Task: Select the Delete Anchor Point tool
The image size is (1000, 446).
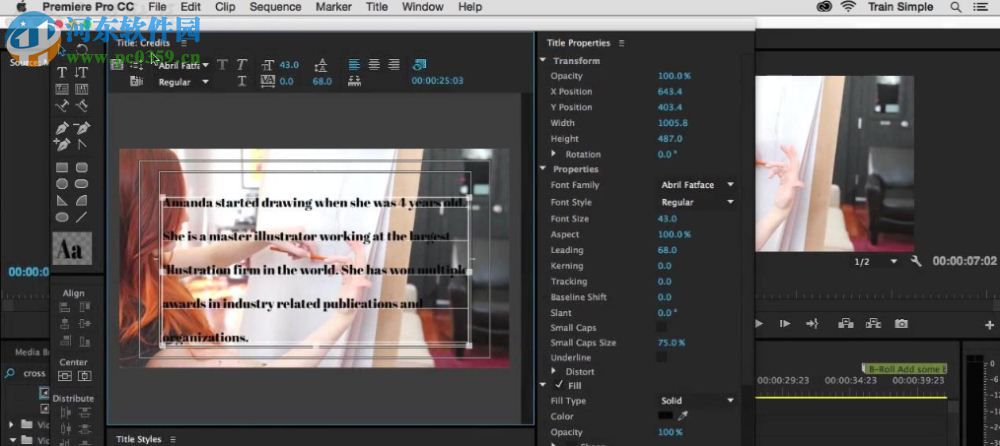Action: tap(82, 128)
